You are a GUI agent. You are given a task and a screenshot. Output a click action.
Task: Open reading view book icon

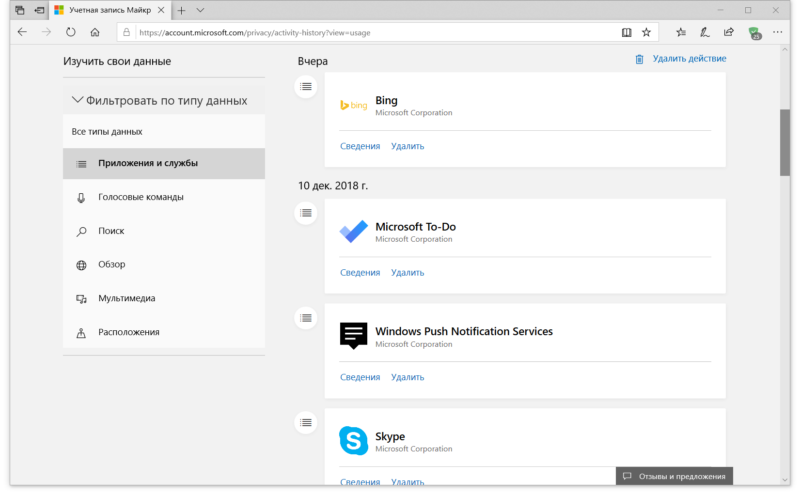tap(627, 32)
